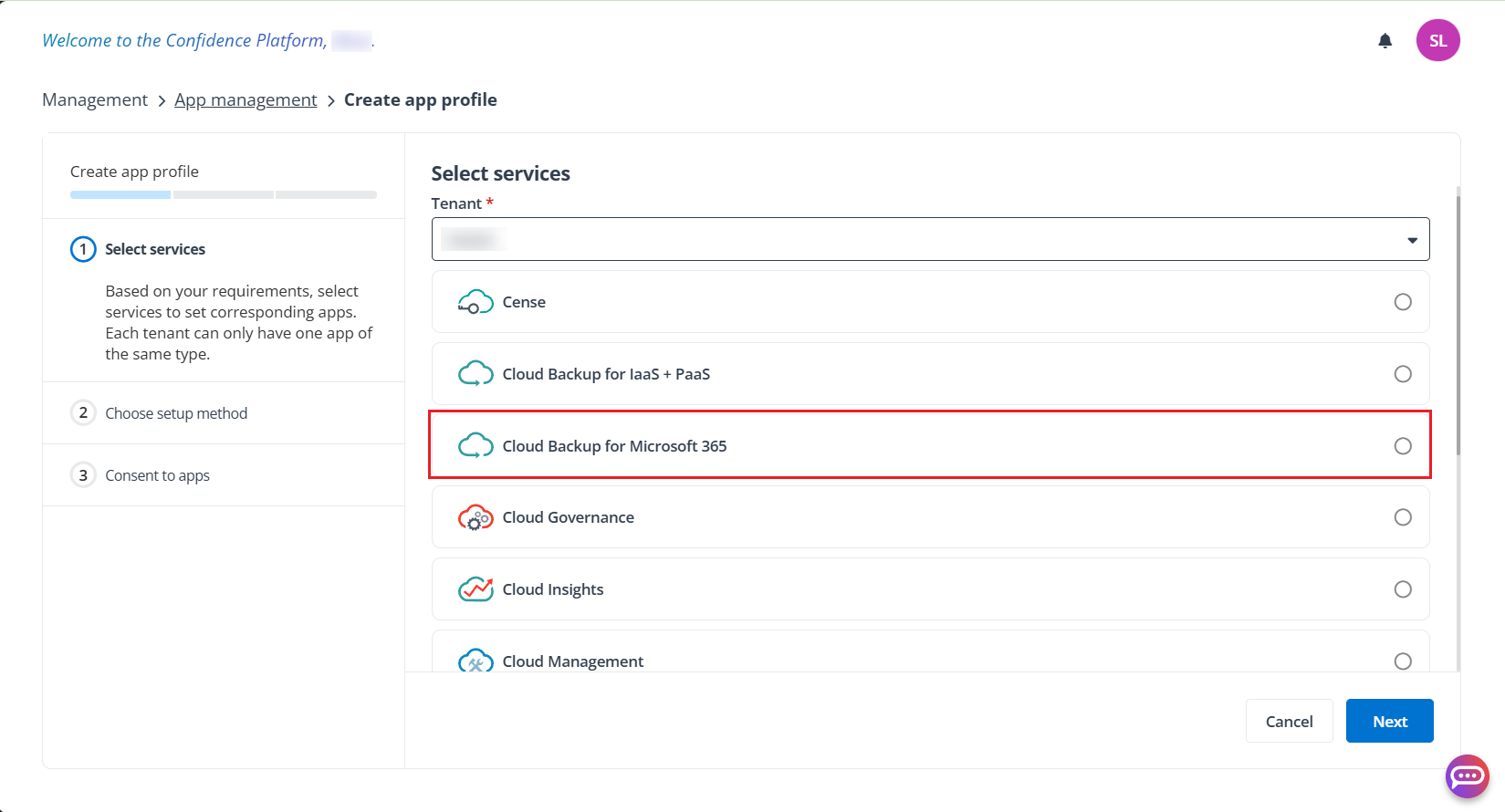Open the App management breadcrumb link
The height and width of the screenshot is (812, 1505).
point(246,99)
